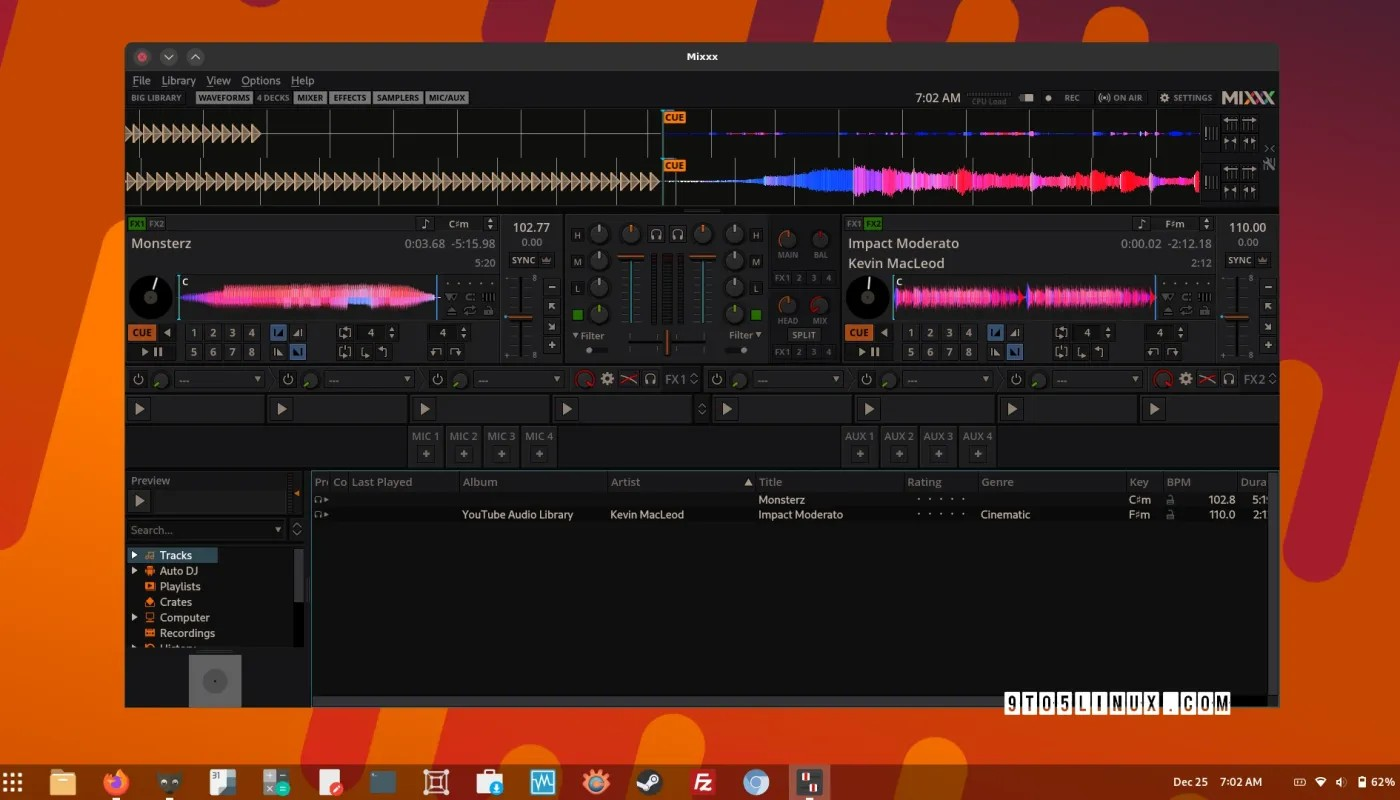Viewport: 1400px width, 800px height.
Task: Switch to the SAMPLERS section
Action: coord(397,97)
